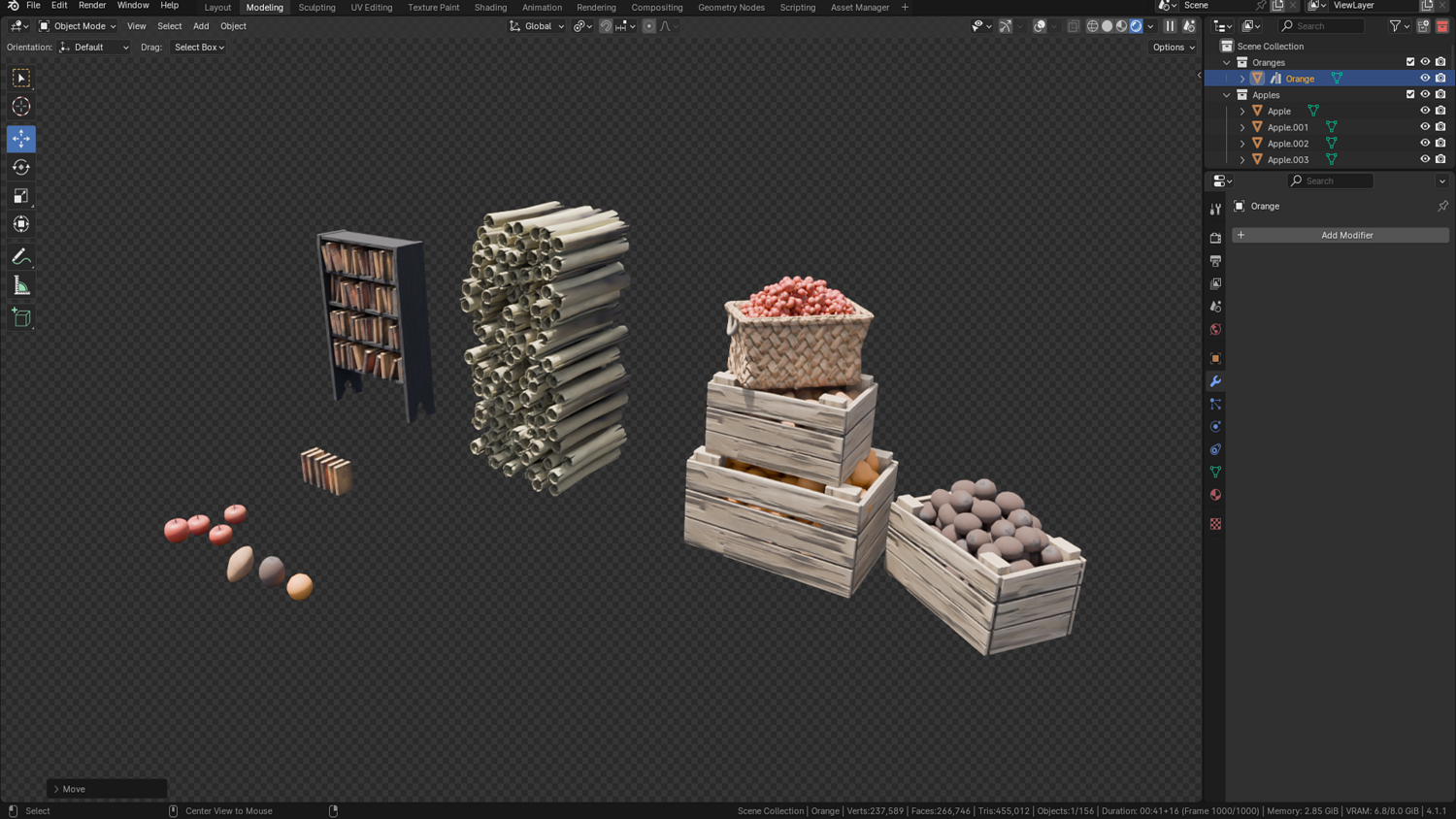1456x819 pixels.
Task: Uncheck the Apples collection exclude checkbox
Action: pos(1410,94)
